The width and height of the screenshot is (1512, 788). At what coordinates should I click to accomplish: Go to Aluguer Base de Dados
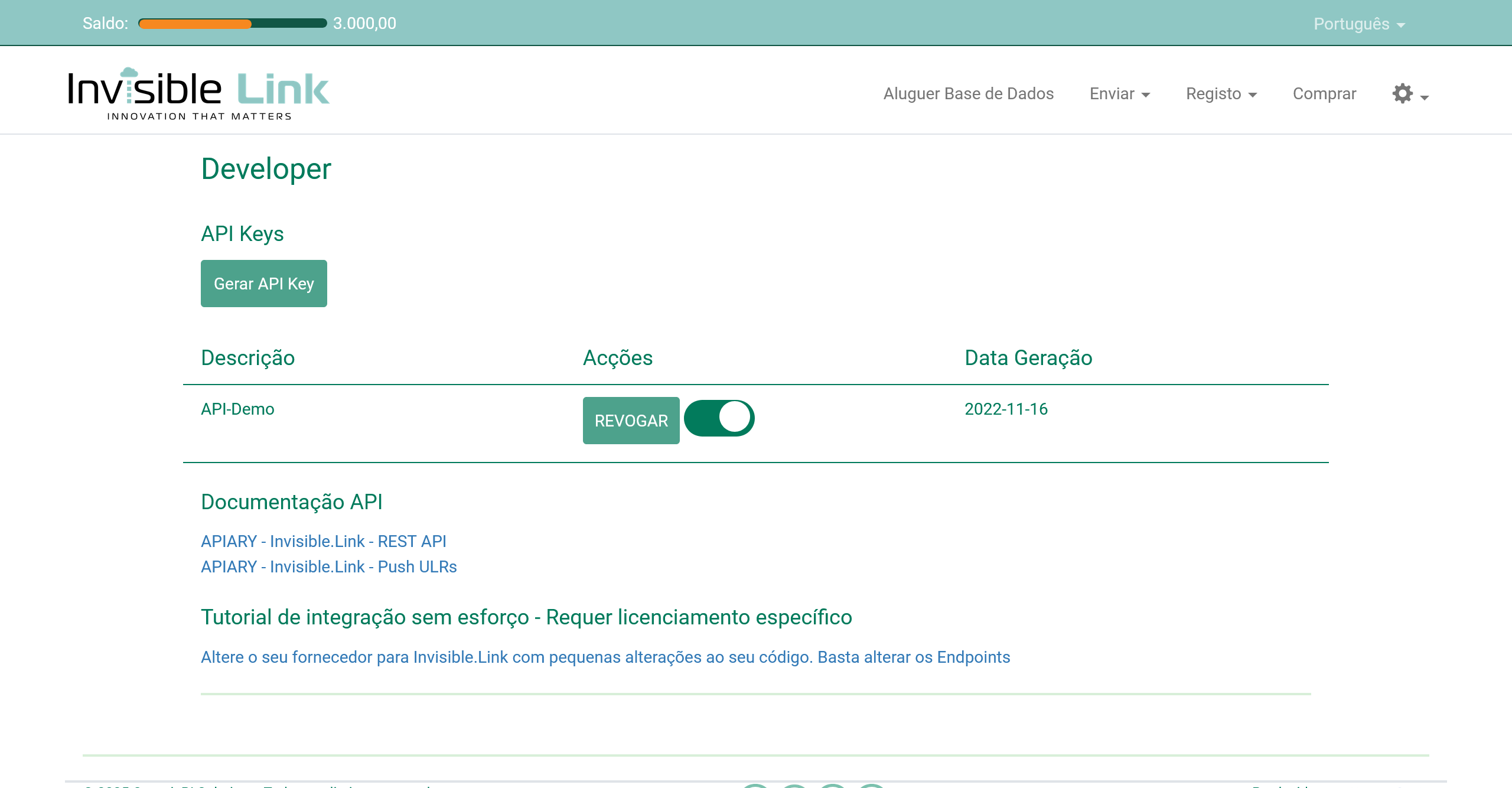[968, 94]
